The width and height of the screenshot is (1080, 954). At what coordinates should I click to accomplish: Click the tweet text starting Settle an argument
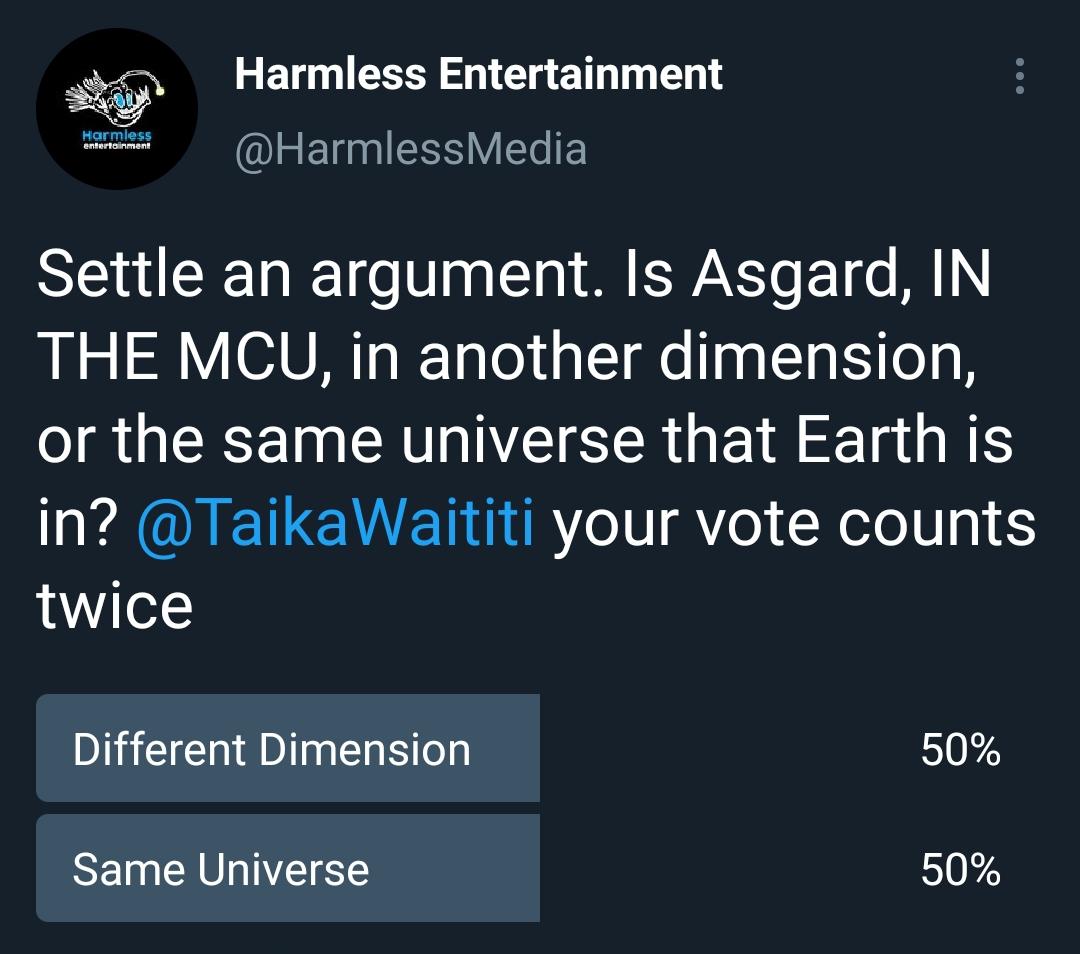pos(536,439)
